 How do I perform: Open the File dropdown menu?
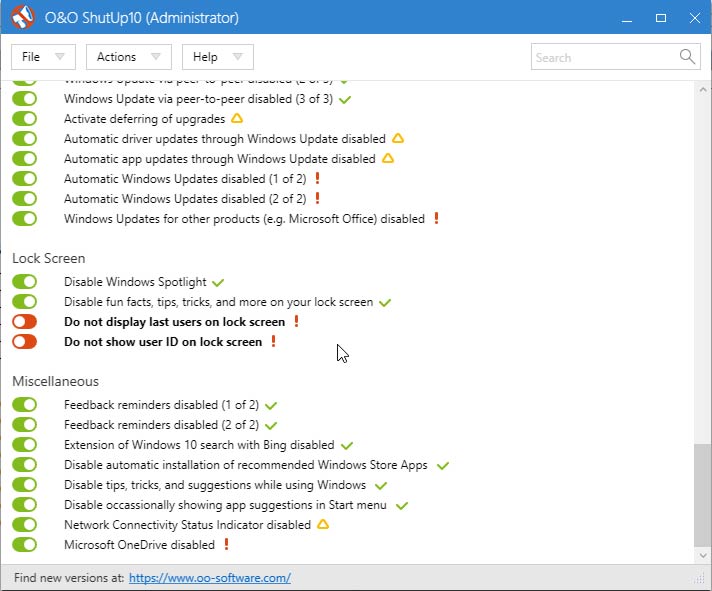click(44, 57)
